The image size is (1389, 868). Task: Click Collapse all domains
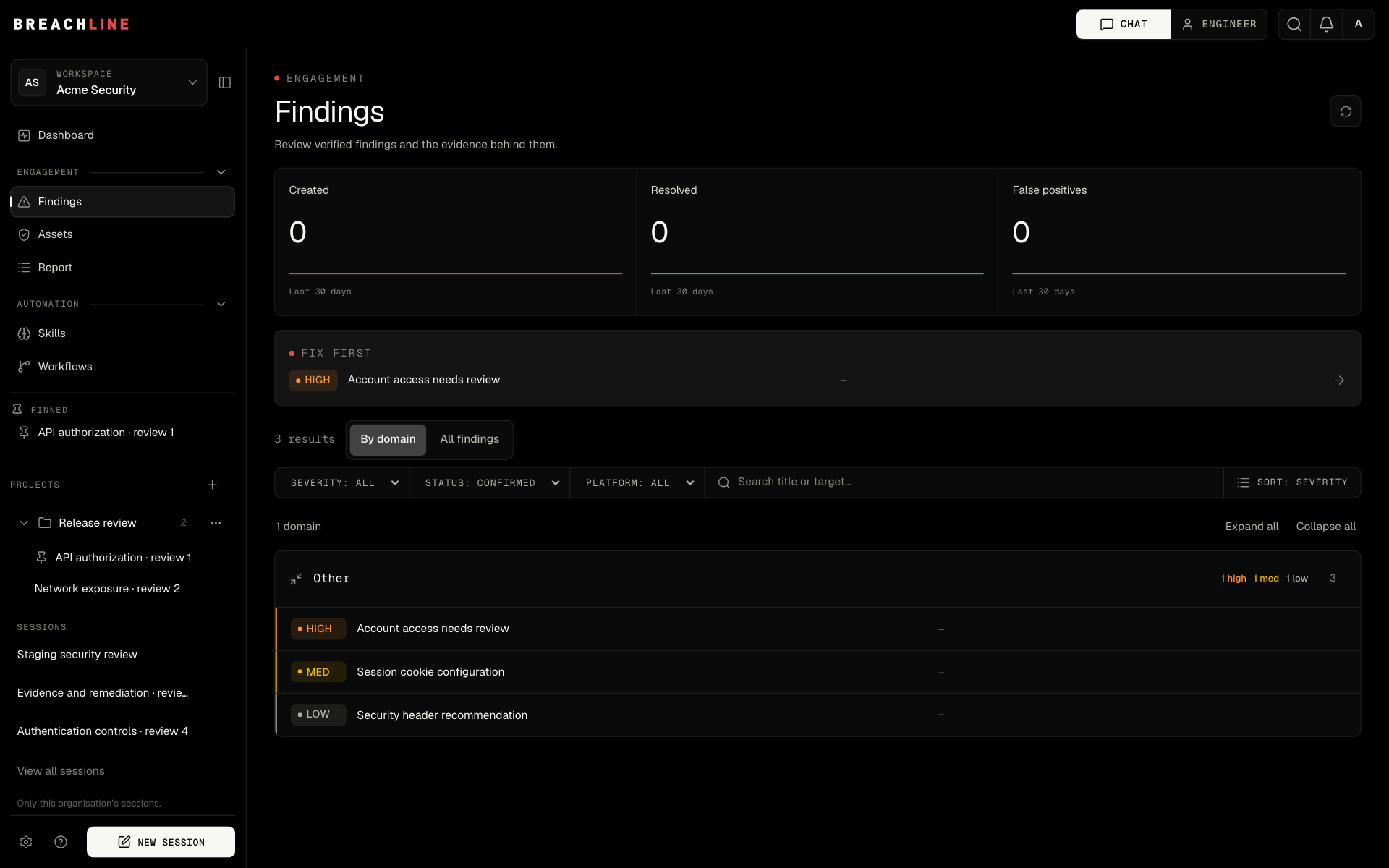tap(1325, 527)
